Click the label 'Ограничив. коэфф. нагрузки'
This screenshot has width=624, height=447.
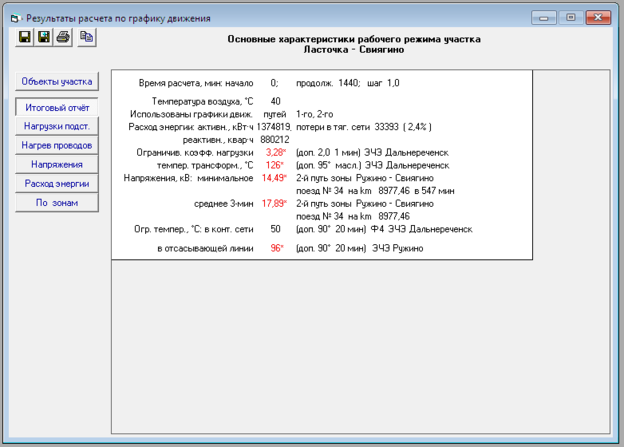pyautogui.click(x=195, y=152)
